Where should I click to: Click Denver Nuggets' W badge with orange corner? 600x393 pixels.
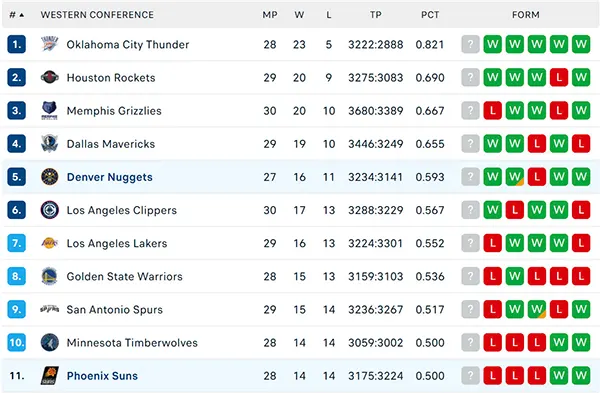pyautogui.click(x=515, y=177)
